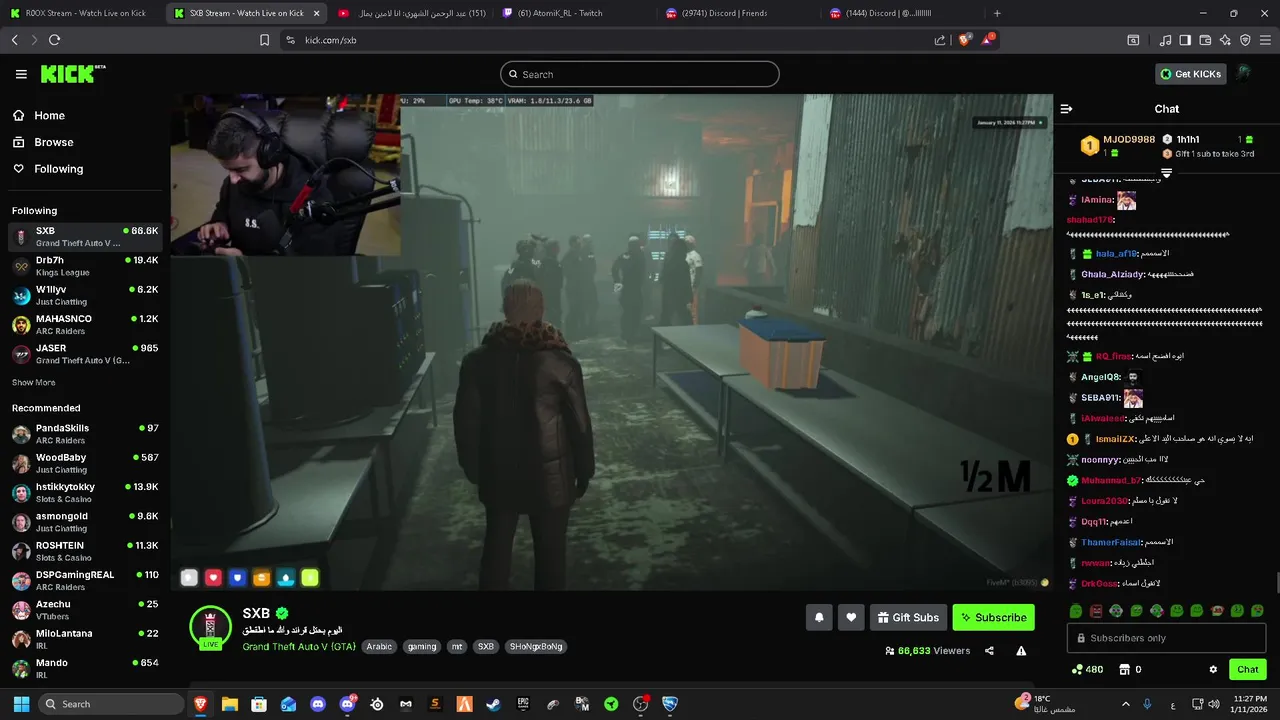This screenshot has height=720, width=1280.
Task: Click the KICK logo
Action: click(x=72, y=74)
